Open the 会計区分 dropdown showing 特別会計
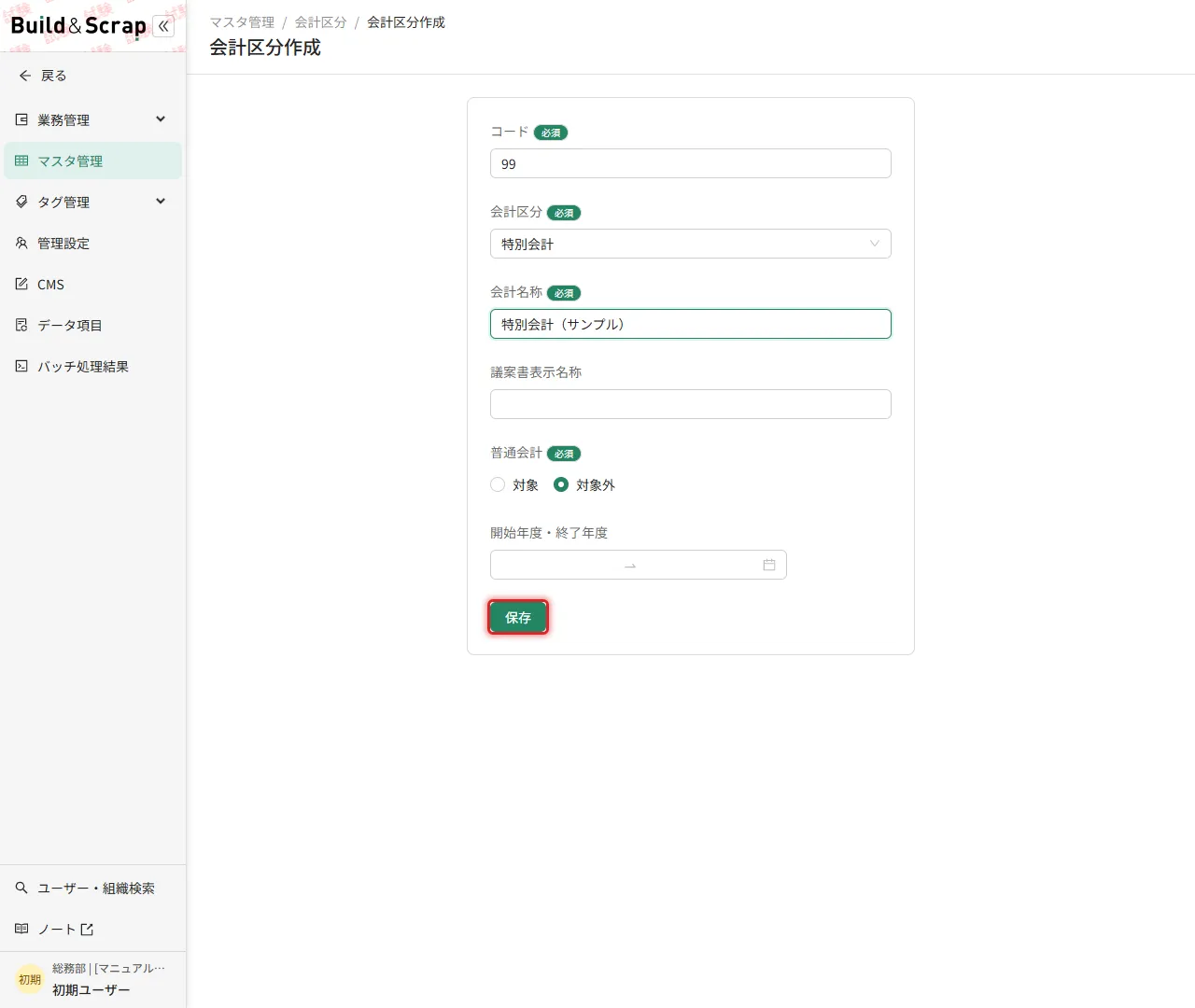The image size is (1195, 1008). pos(691,244)
